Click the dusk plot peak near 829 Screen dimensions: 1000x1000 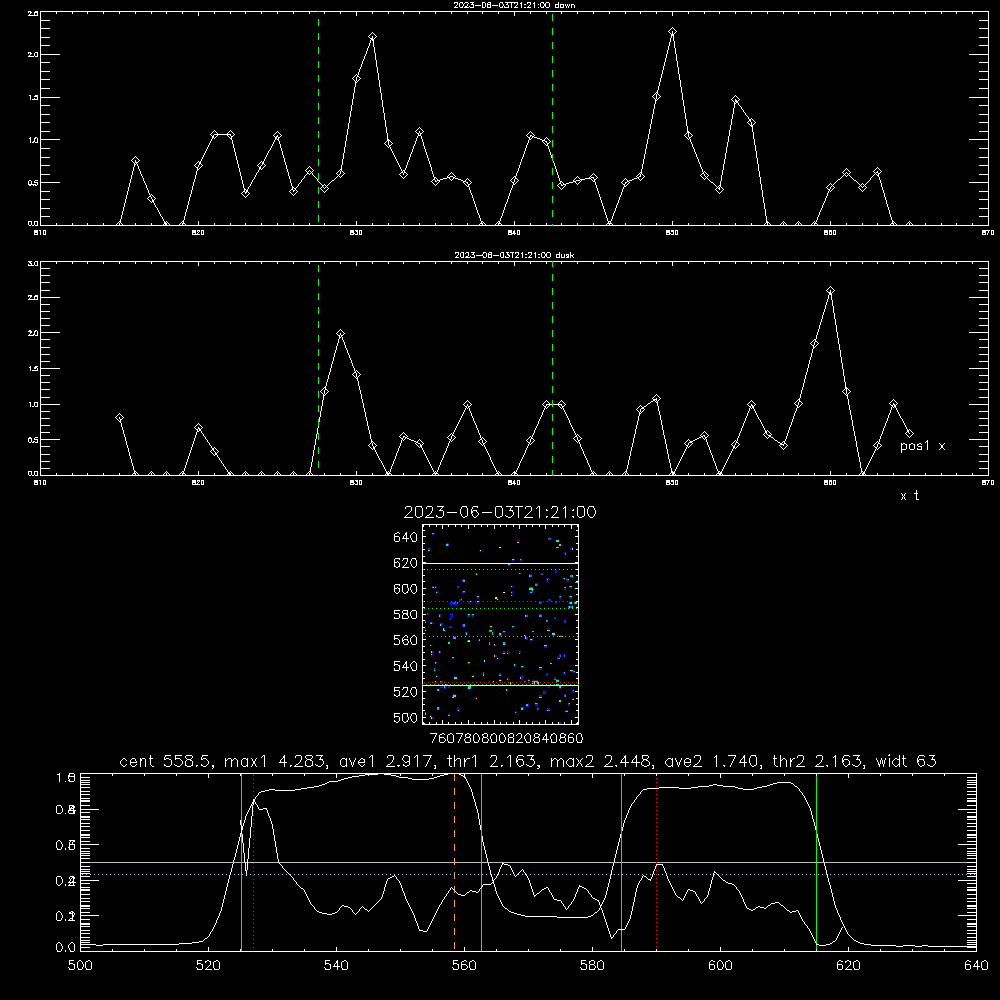[x=341, y=334]
